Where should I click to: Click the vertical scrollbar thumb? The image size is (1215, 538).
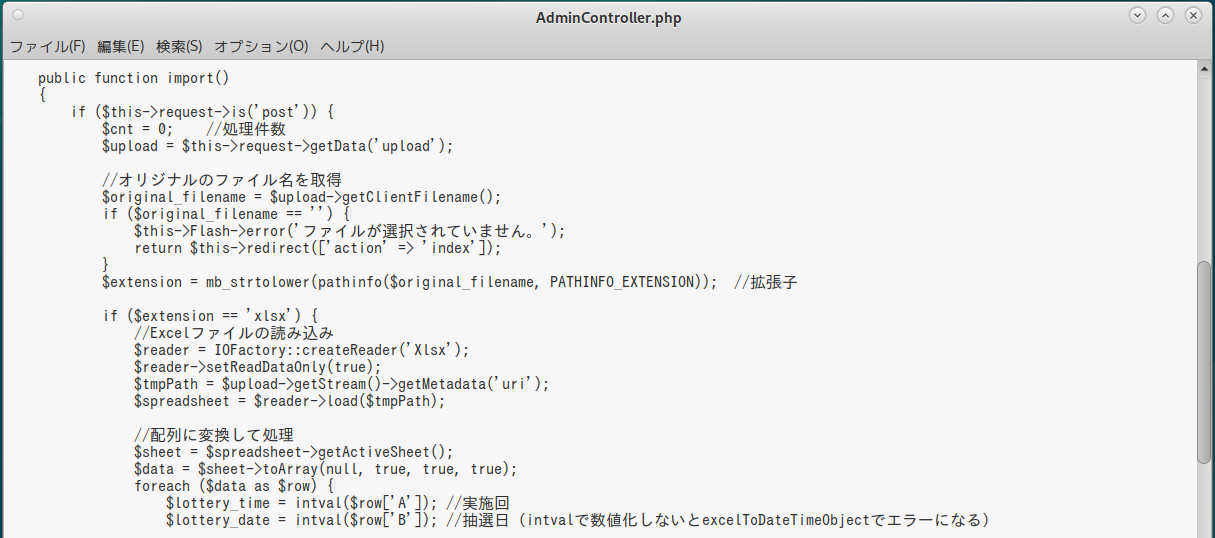(1204, 361)
